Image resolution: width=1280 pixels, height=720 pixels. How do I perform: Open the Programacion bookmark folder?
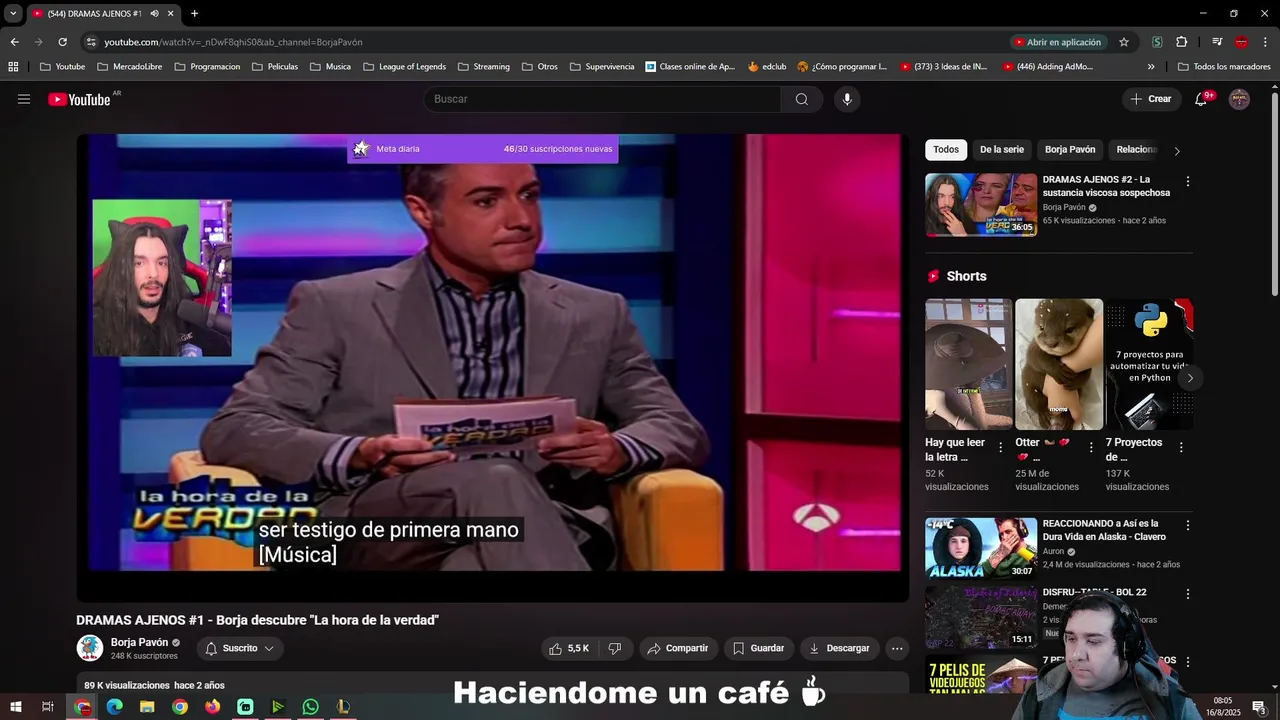[207, 67]
